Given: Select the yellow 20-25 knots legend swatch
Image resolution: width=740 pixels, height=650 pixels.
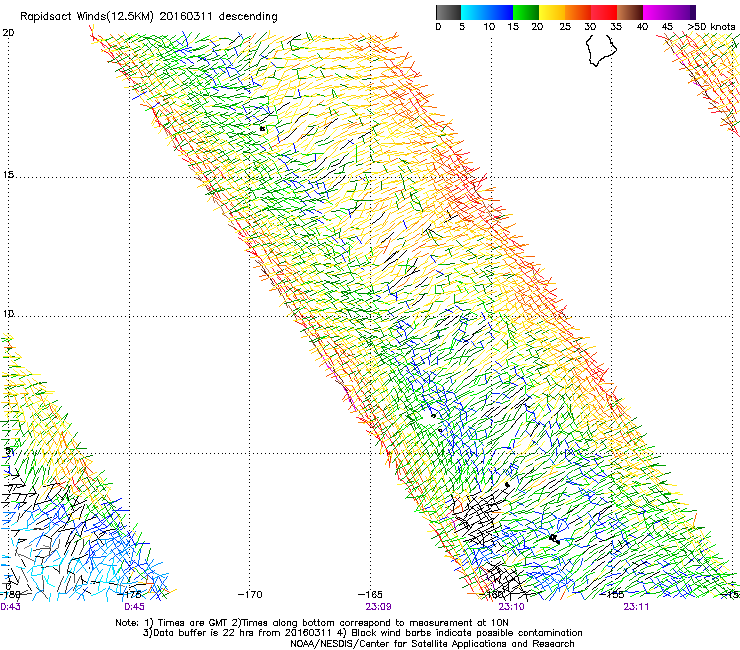Looking at the screenshot, I should (x=552, y=12).
